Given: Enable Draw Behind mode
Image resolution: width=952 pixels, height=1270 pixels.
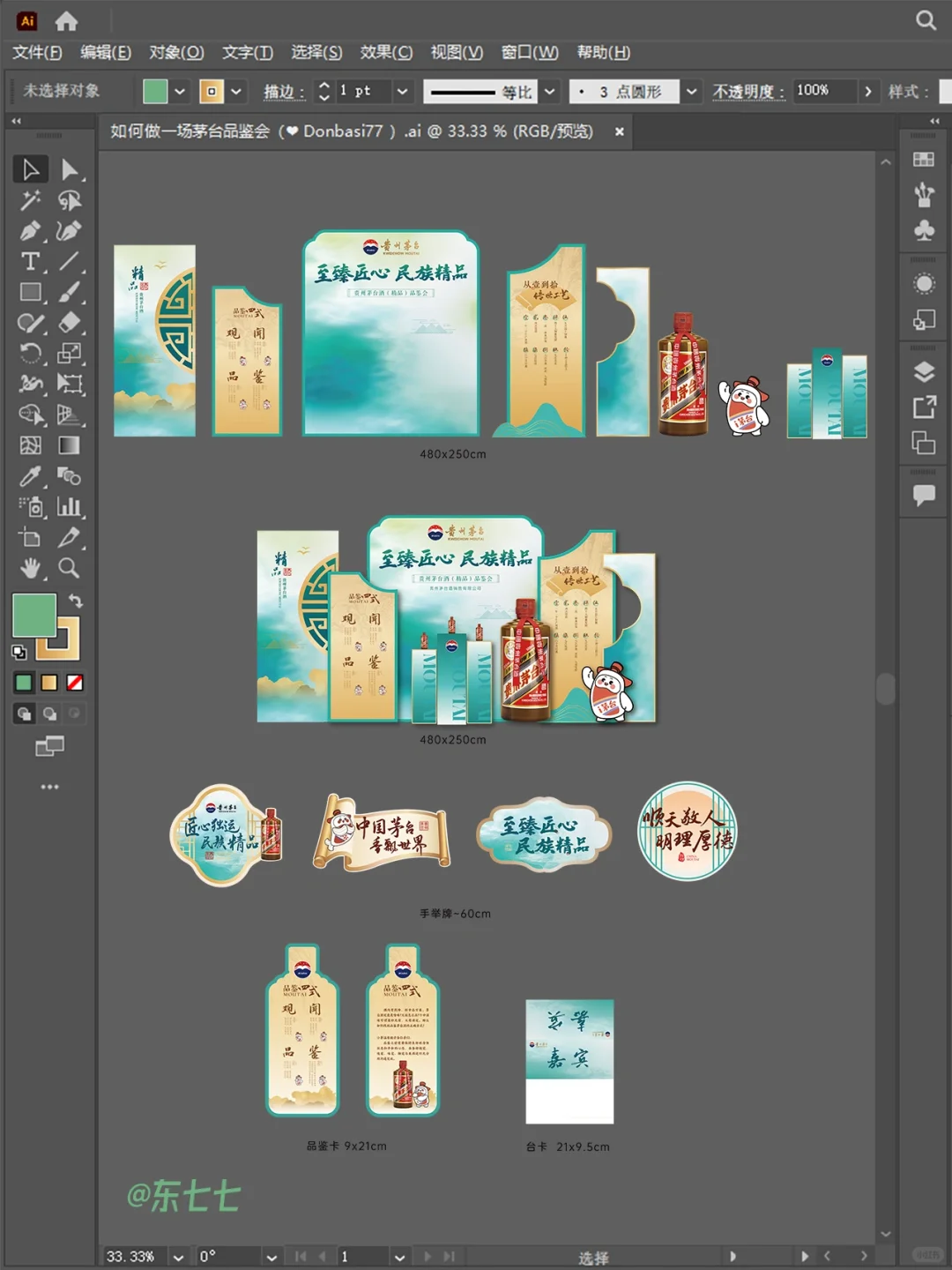Looking at the screenshot, I should [49, 713].
